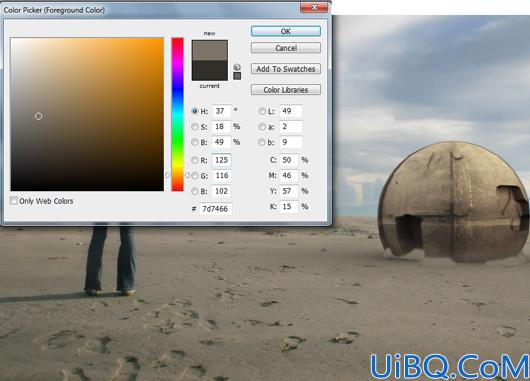This screenshot has height=381, width=530.
Task: Enable Only Web Colors checkbox
Action: [x=14, y=200]
